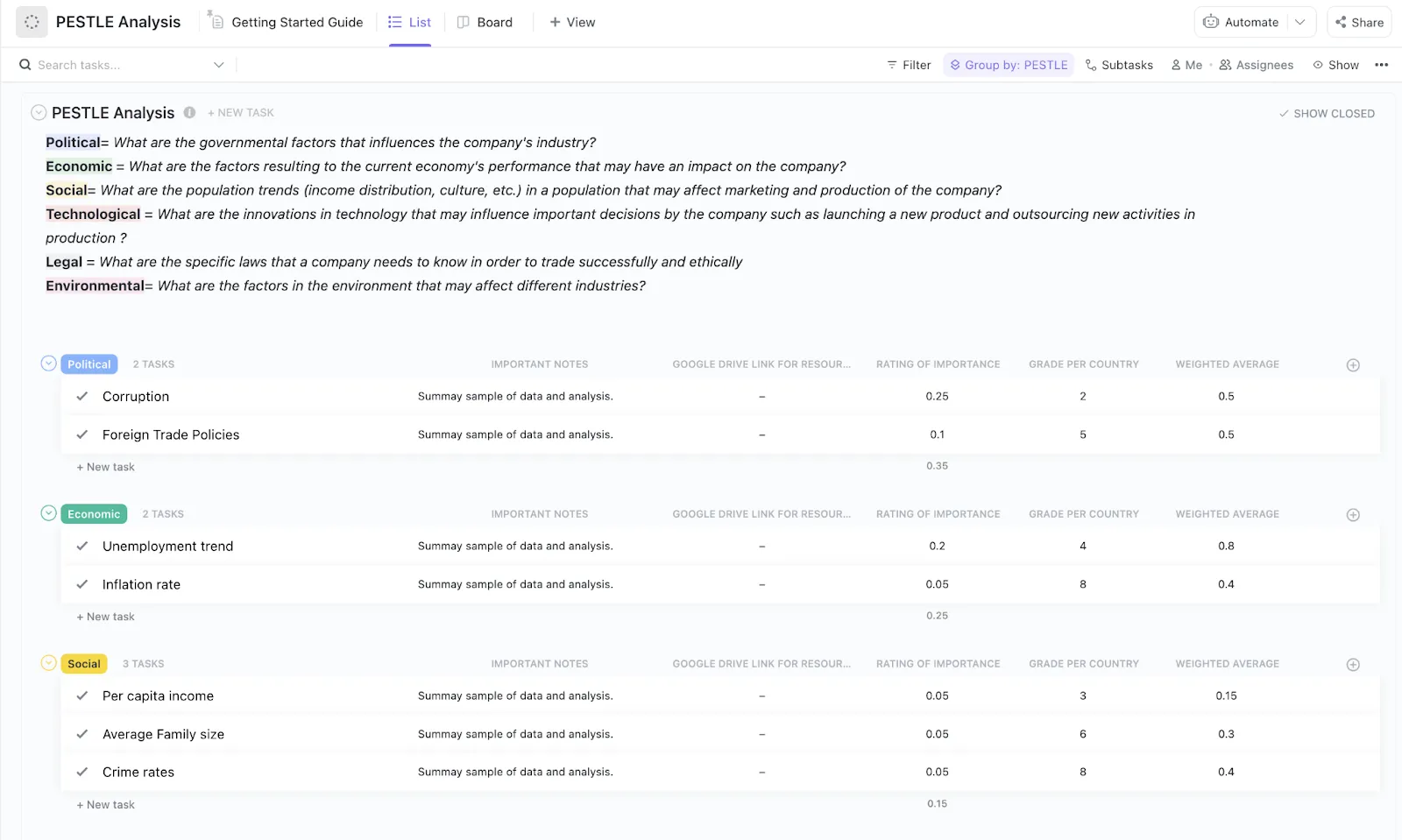Check off the Corruption task
The height and width of the screenshot is (840, 1402).
pyautogui.click(x=82, y=396)
